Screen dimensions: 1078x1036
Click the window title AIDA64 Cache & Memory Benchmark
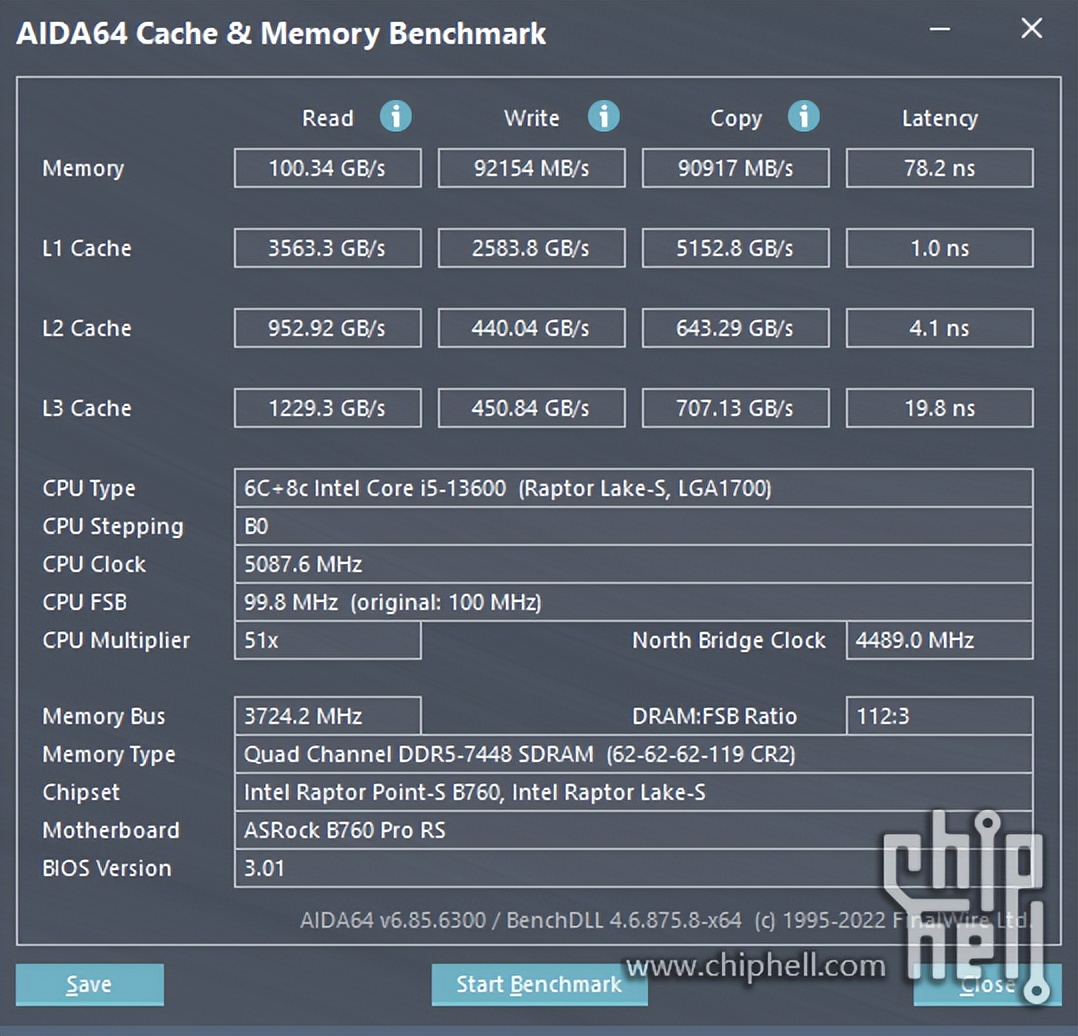pyautogui.click(x=281, y=34)
